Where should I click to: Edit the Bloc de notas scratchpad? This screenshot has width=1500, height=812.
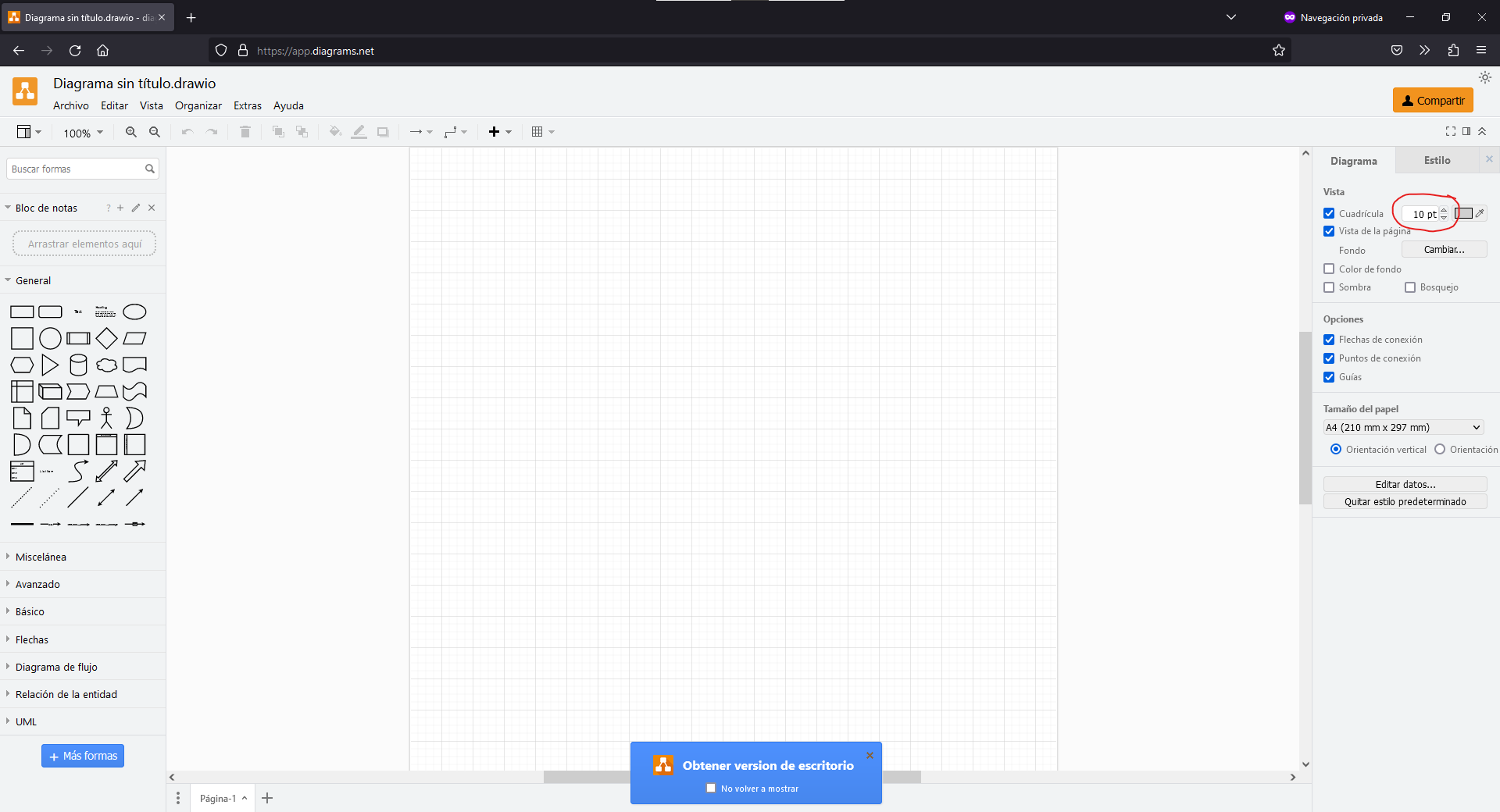(136, 208)
